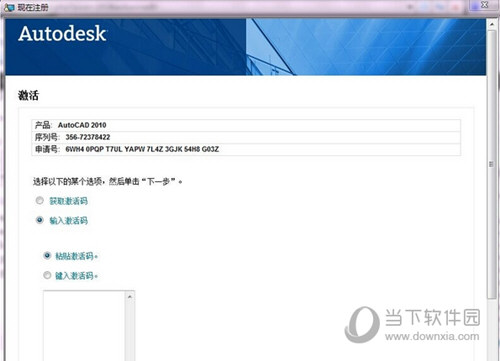This screenshot has height=361, width=500.
Task: Click the window icon beside 现在注册 title
Action: pyautogui.click(x=9, y=8)
